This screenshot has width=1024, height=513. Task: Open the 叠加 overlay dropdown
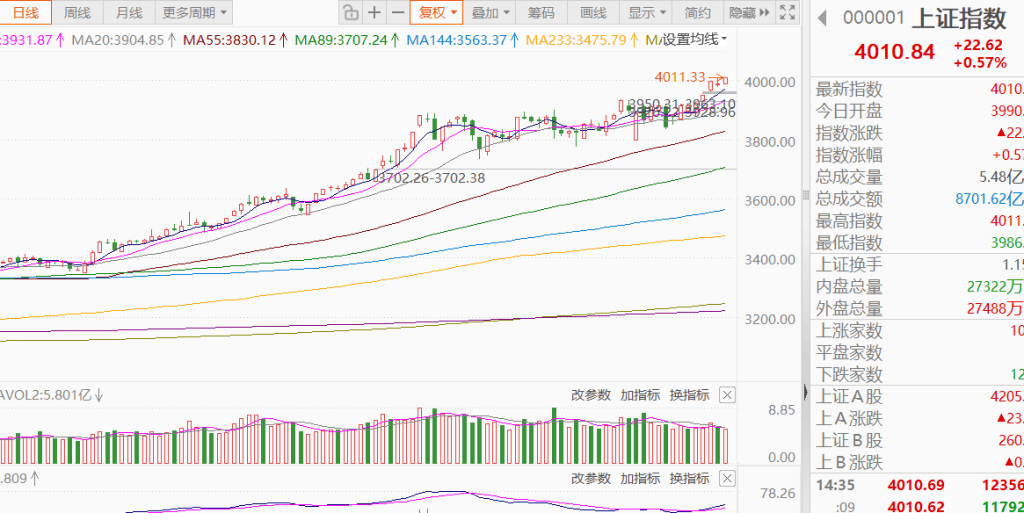(x=491, y=13)
